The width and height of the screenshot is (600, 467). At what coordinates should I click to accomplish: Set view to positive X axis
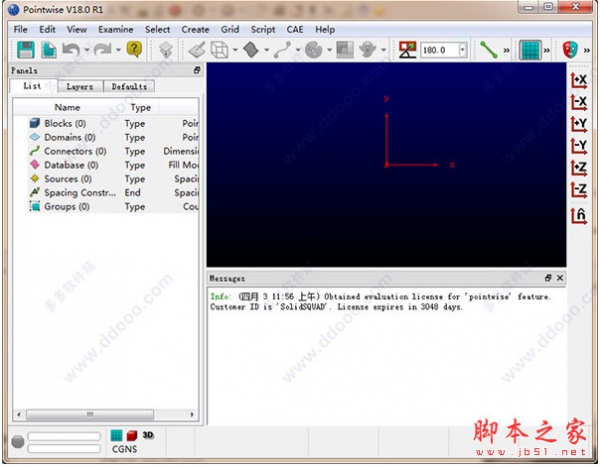pyautogui.click(x=578, y=80)
